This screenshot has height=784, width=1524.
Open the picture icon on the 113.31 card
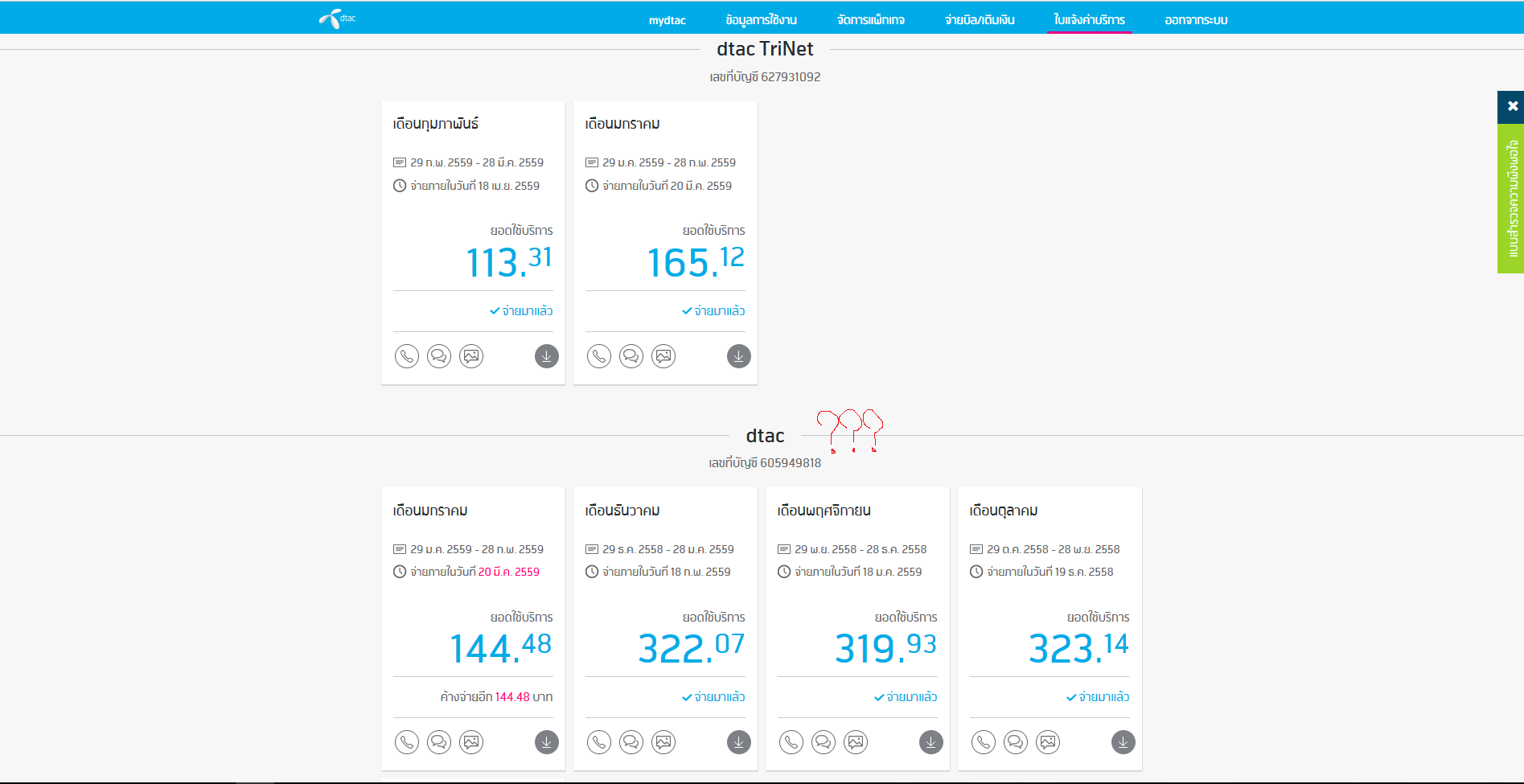point(471,356)
